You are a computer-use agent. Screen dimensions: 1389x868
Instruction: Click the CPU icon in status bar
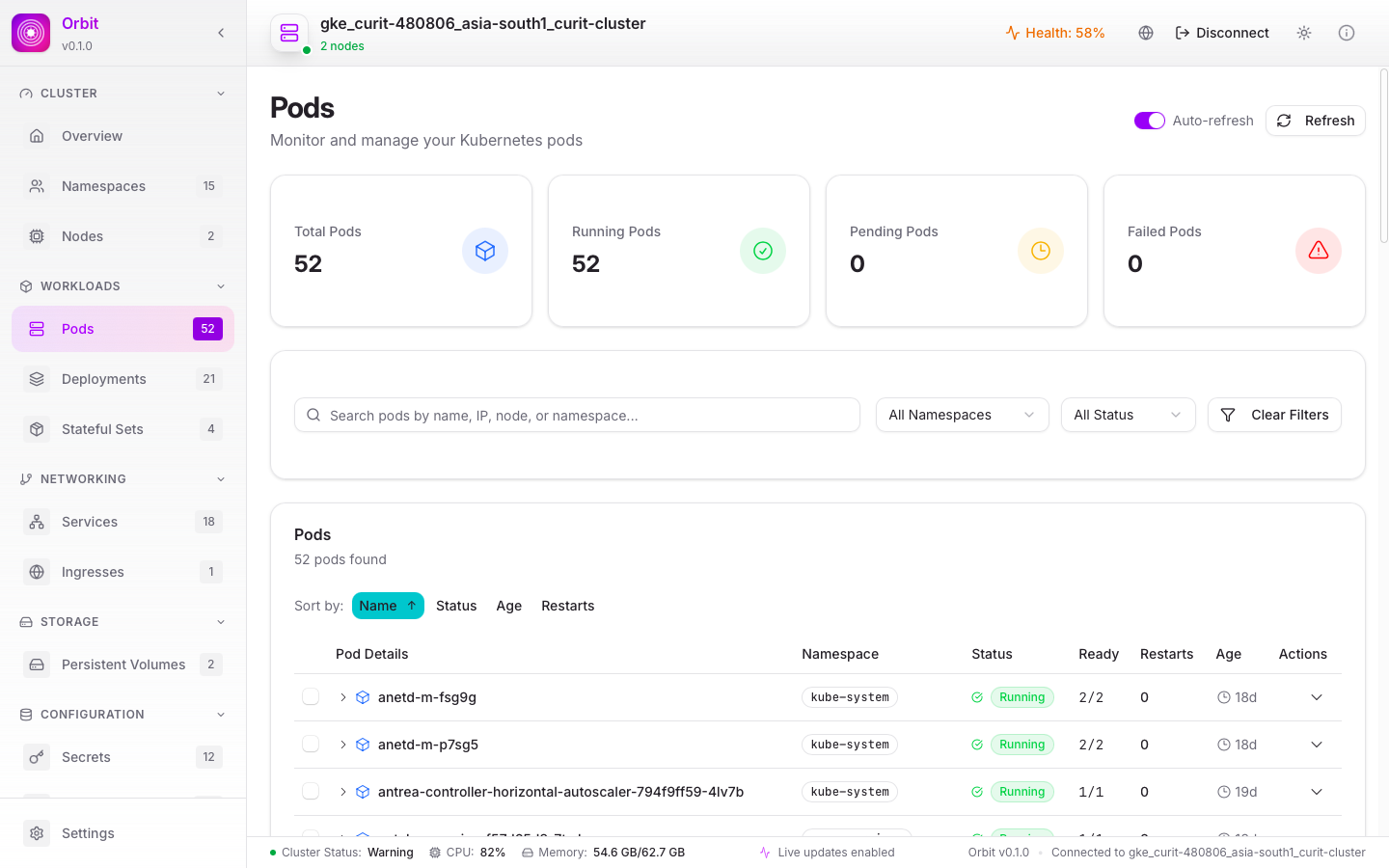(435, 853)
